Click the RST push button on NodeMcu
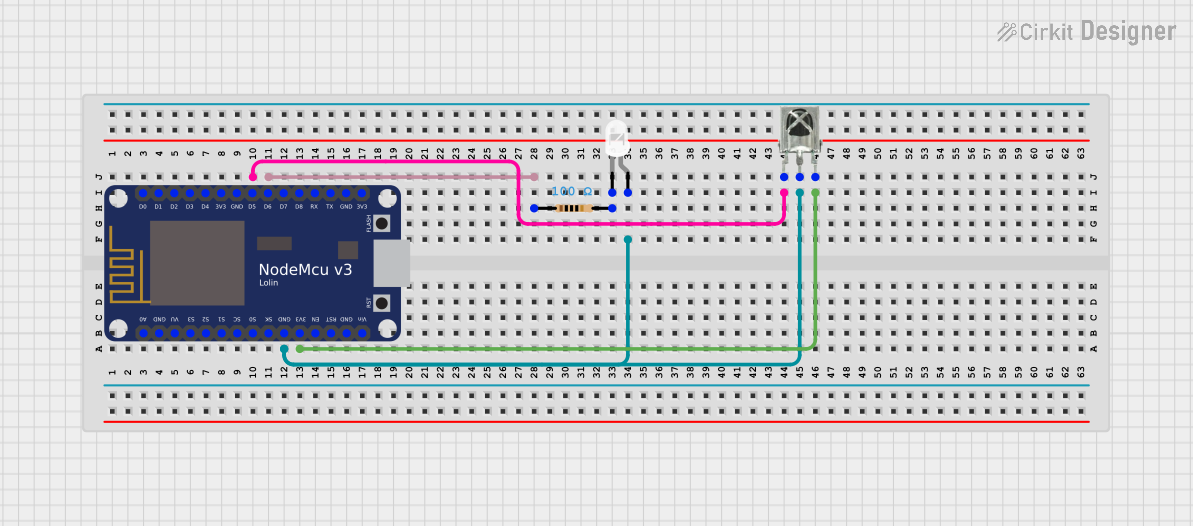The height and width of the screenshot is (526, 1193). (x=381, y=302)
